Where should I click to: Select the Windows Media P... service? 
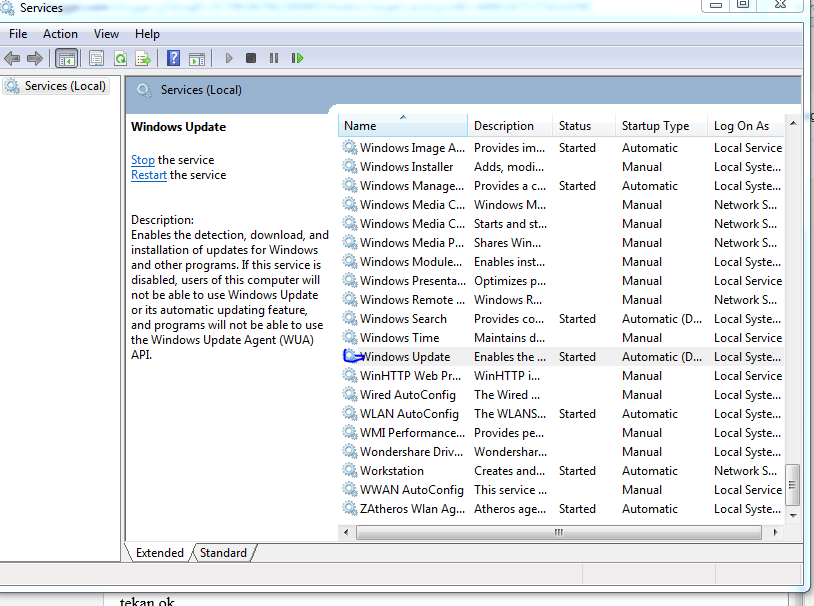(412, 243)
